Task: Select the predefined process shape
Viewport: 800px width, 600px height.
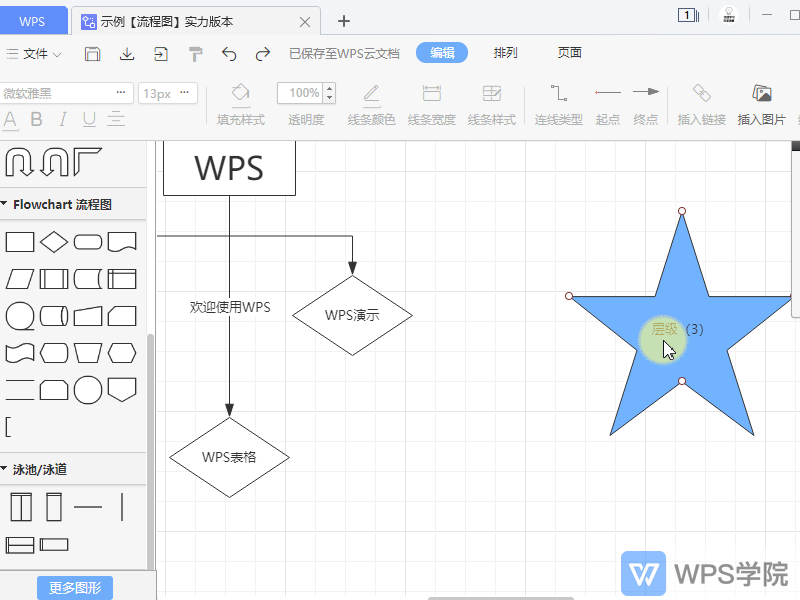Action: (x=54, y=279)
